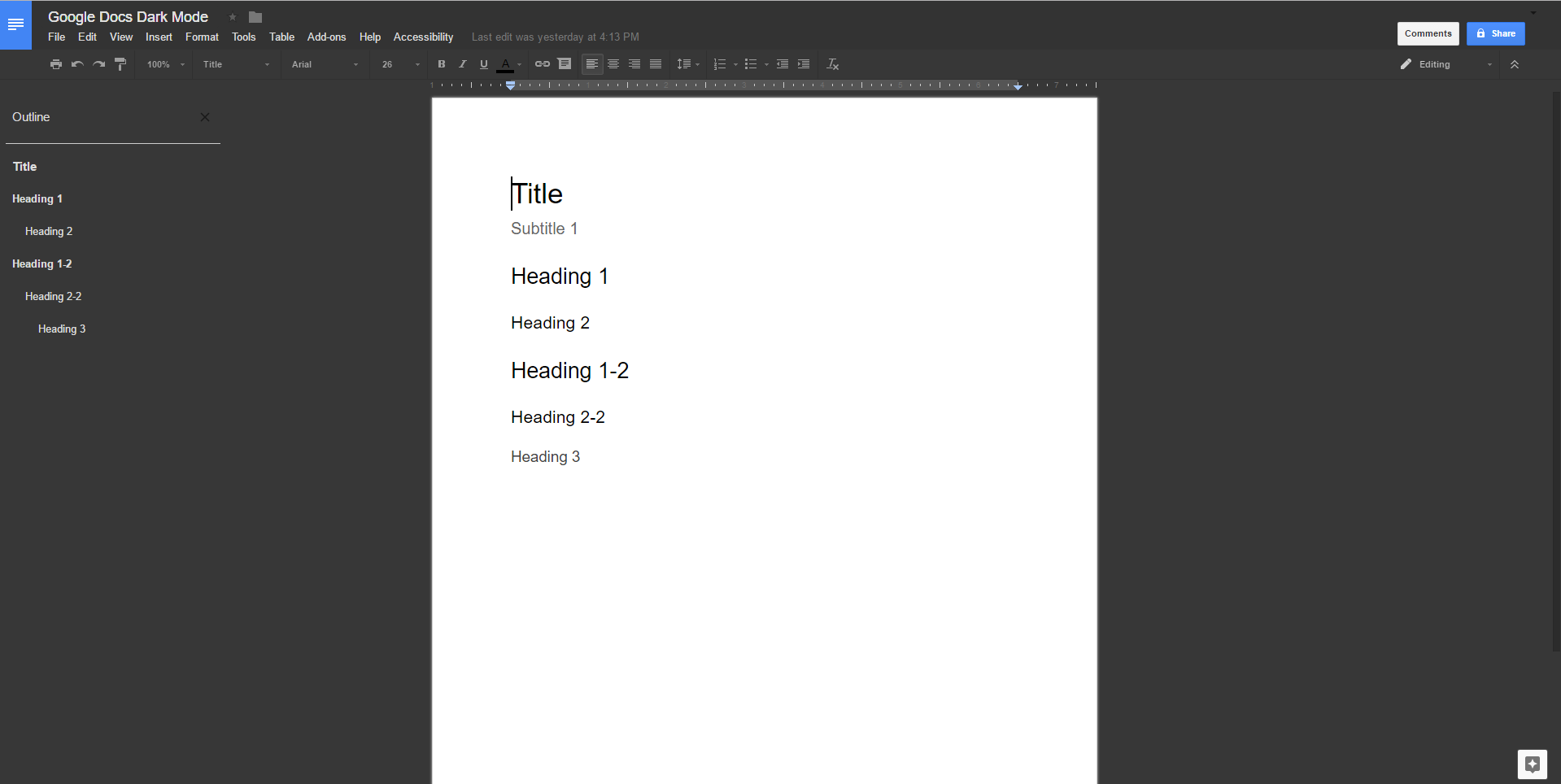Open the text color picker
The width and height of the screenshot is (1561, 784).
505,64
